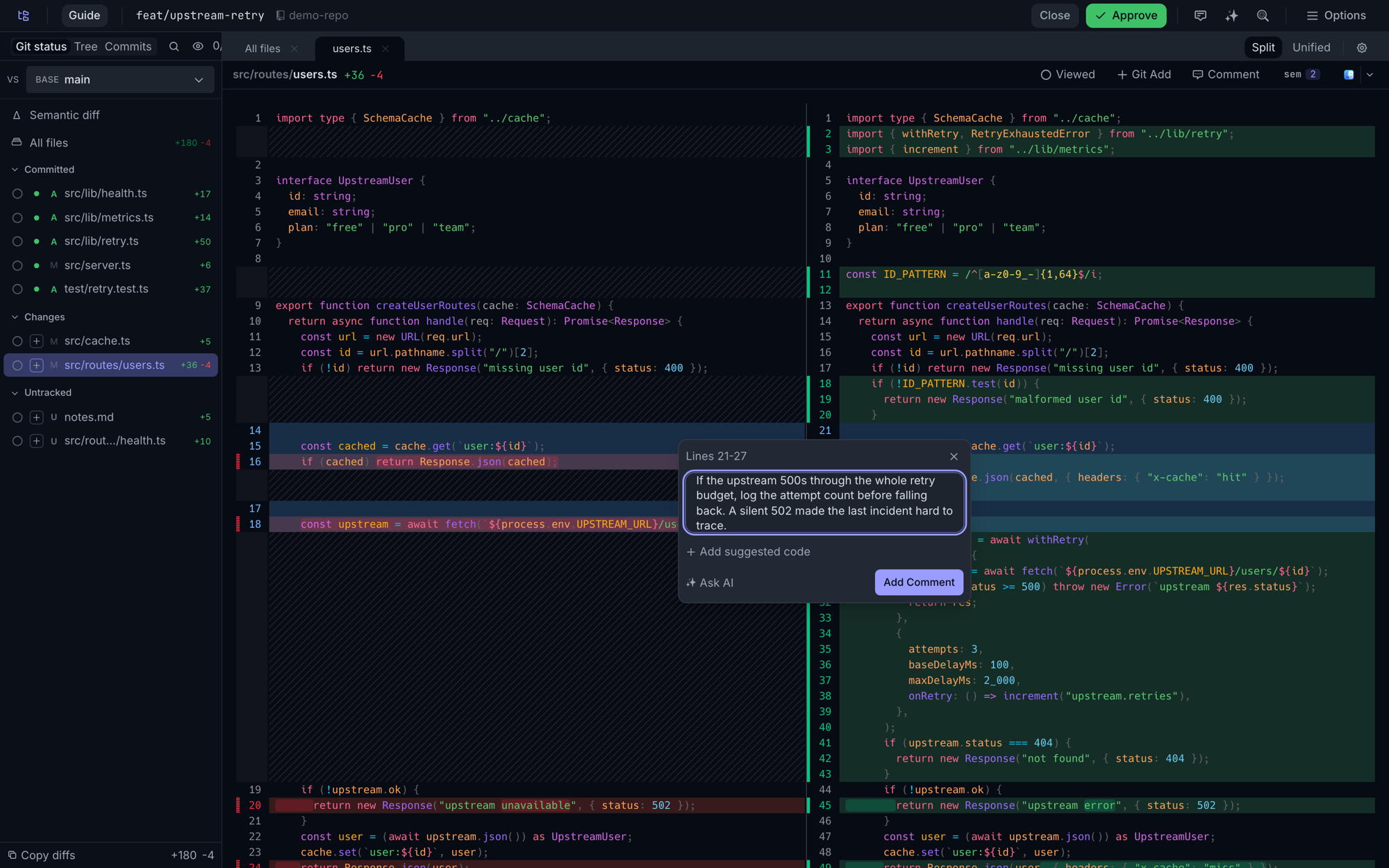The height and width of the screenshot is (868, 1389).
Task: Click into the comment text box
Action: coord(824,503)
